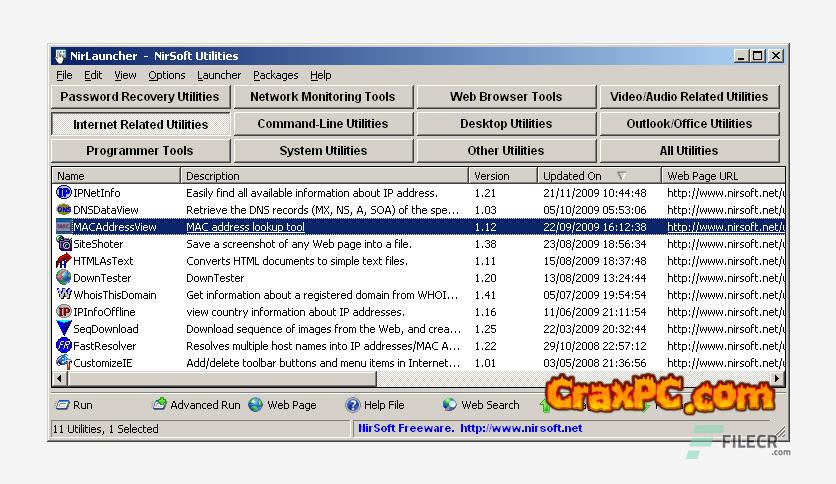Open the Options menu
Screen dimensions: 836x484
coord(166,75)
